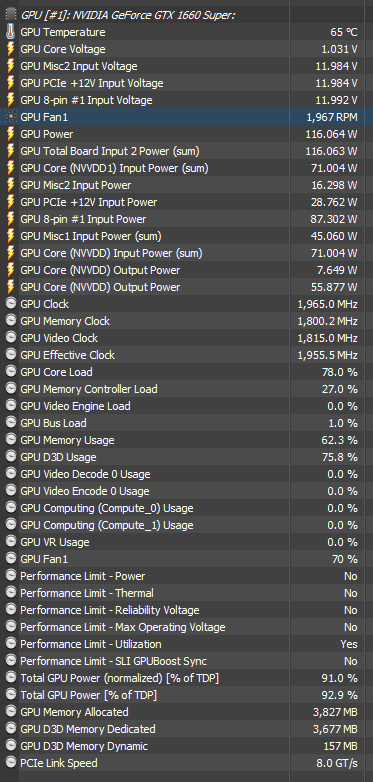Viewport: 373px width, 782px height.
Task: Click the 65 °C temperature value
Action: pyautogui.click(x=344, y=32)
